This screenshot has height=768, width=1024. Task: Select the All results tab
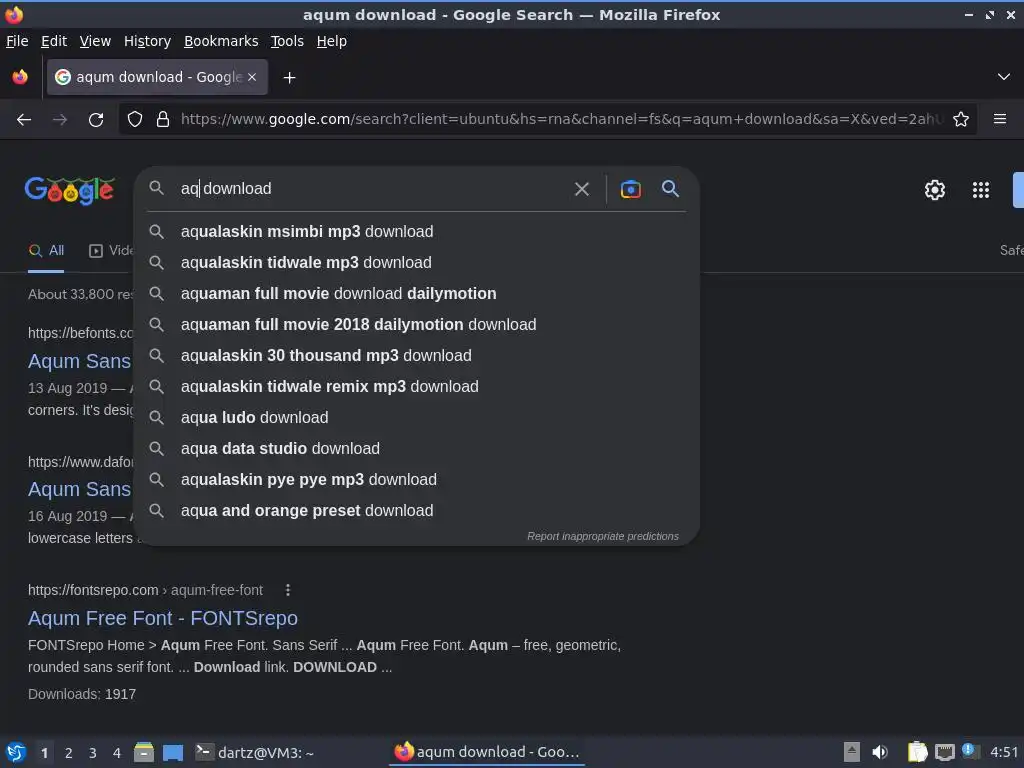46,251
